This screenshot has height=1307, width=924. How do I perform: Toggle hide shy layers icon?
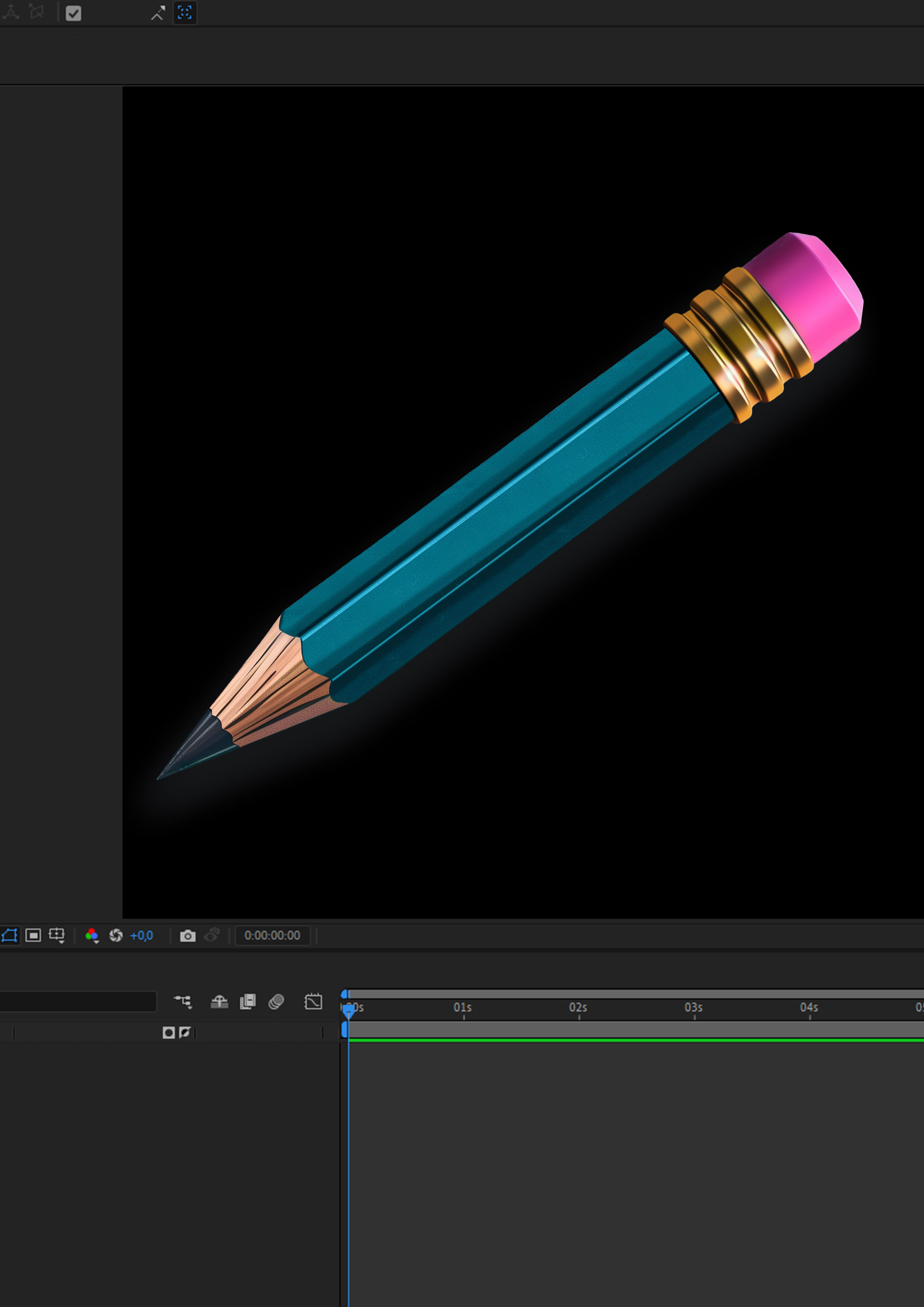[219, 1001]
